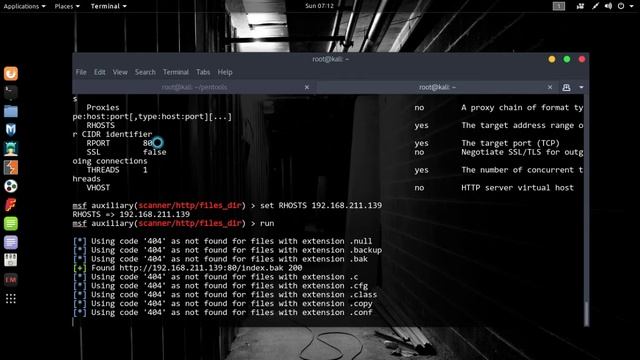Switch to the root@kali ~ tab

[437, 87]
